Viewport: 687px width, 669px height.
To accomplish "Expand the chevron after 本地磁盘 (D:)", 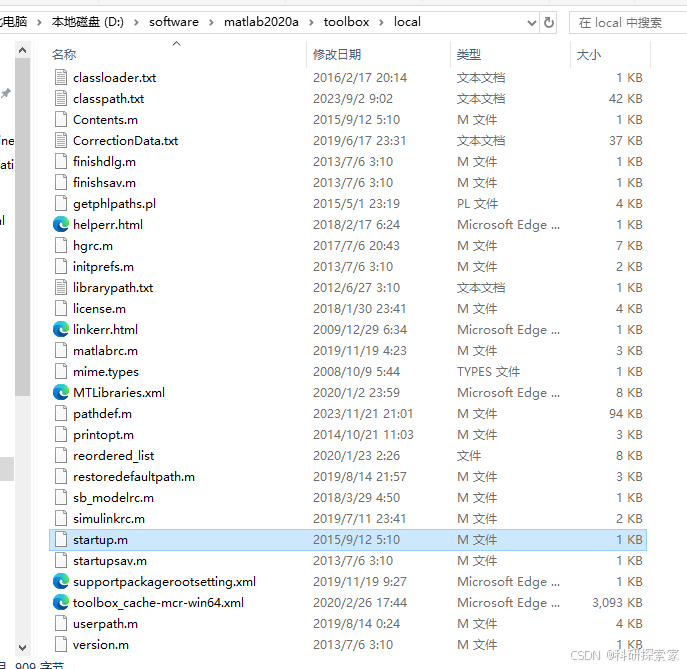I will click(x=136, y=22).
